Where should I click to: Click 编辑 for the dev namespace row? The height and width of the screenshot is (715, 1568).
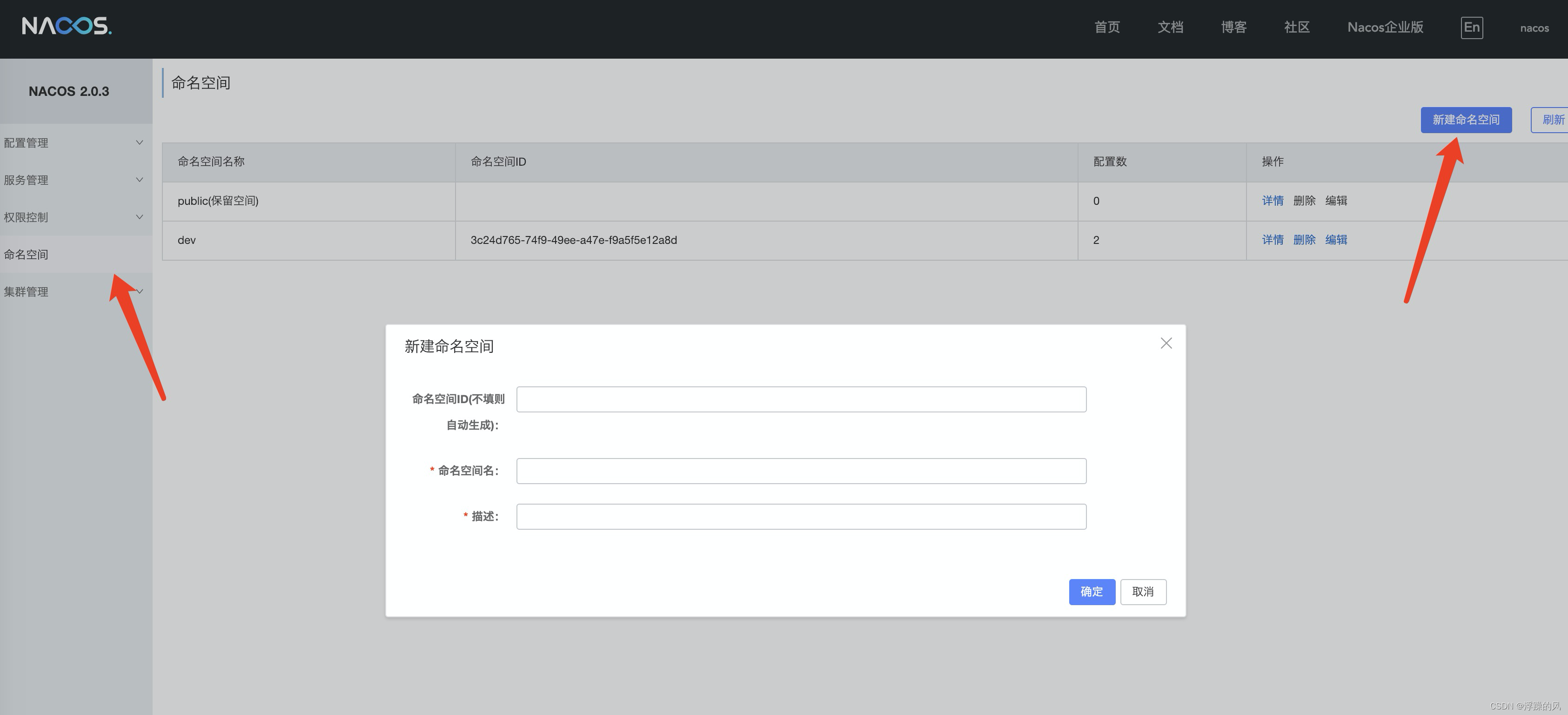coord(1336,240)
